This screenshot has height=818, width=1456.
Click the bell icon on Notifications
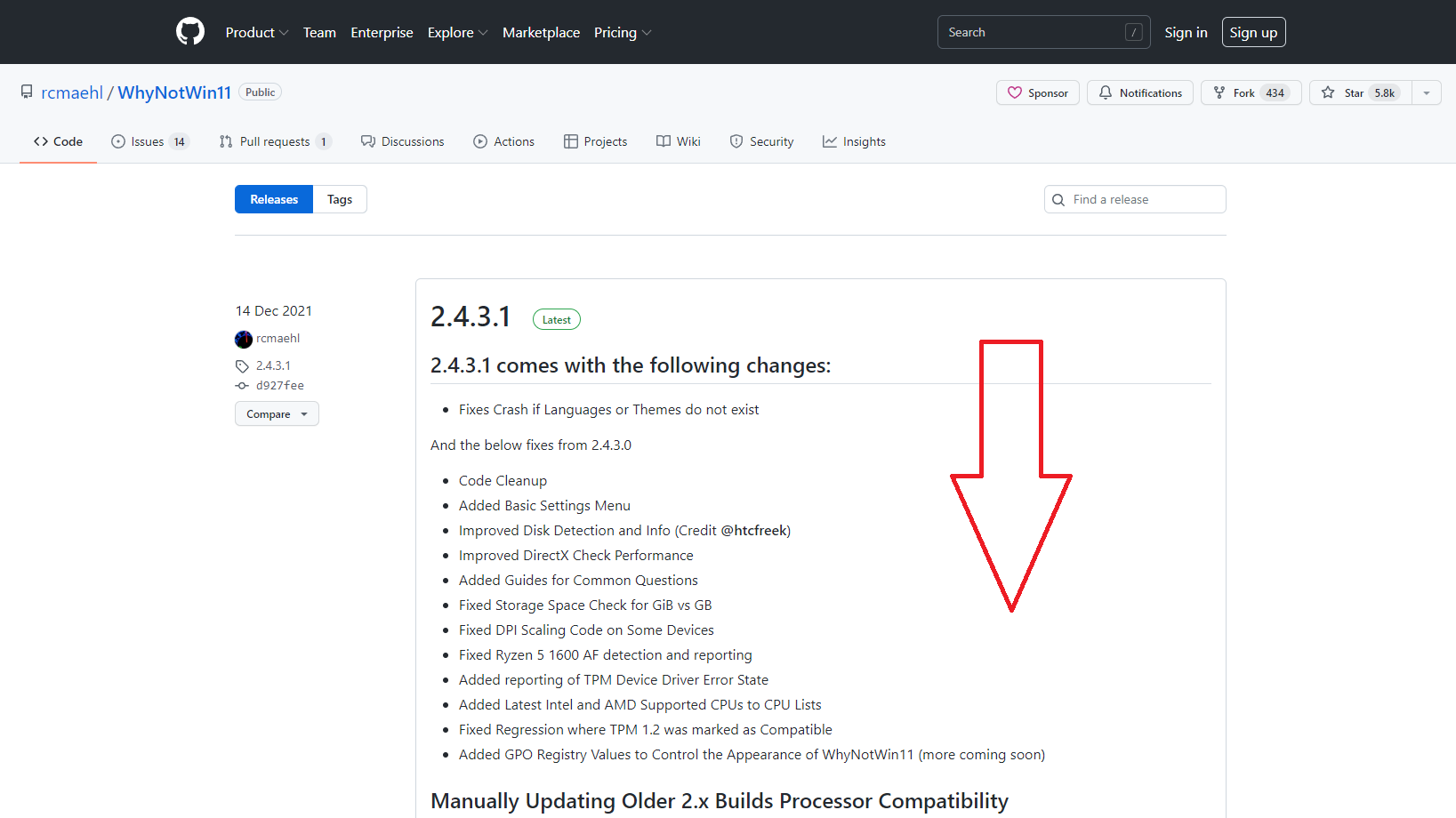point(1106,92)
